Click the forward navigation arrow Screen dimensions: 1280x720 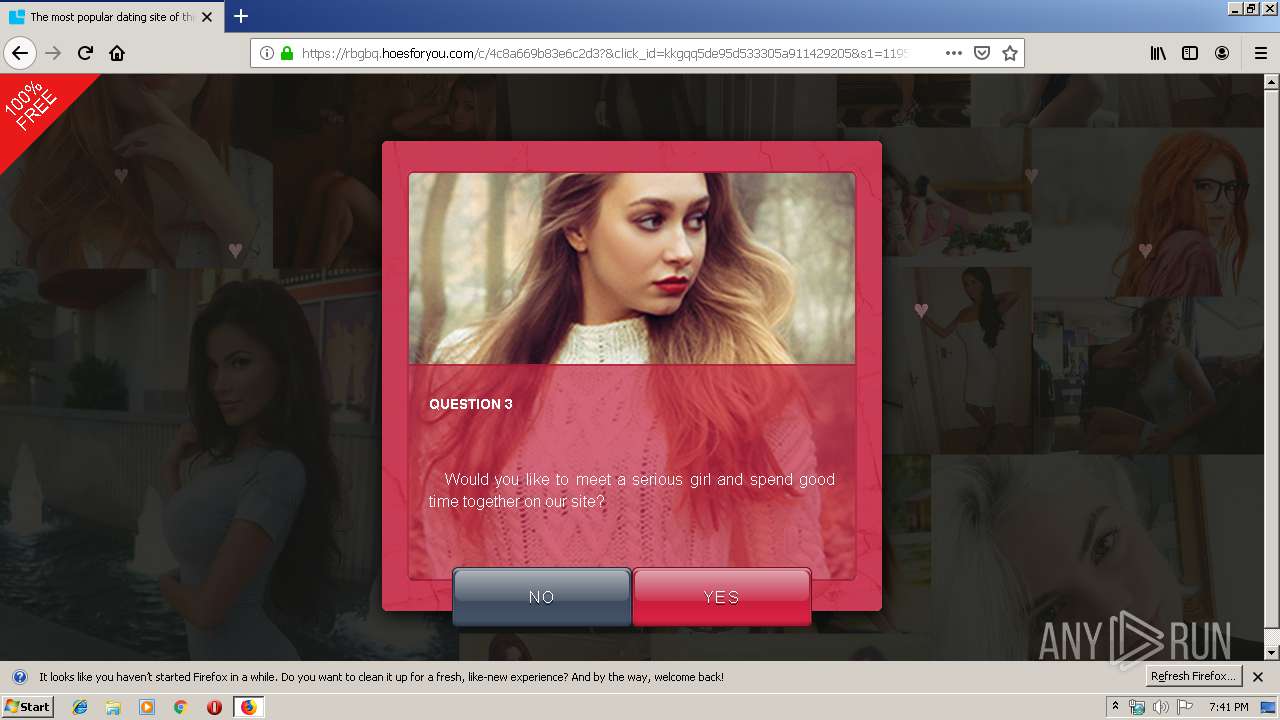click(x=53, y=53)
